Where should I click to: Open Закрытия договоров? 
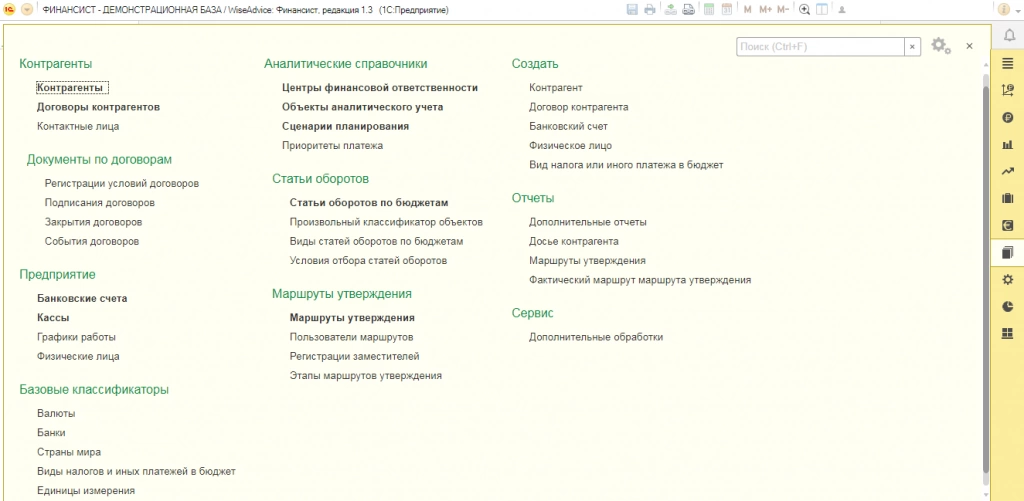tap(93, 222)
